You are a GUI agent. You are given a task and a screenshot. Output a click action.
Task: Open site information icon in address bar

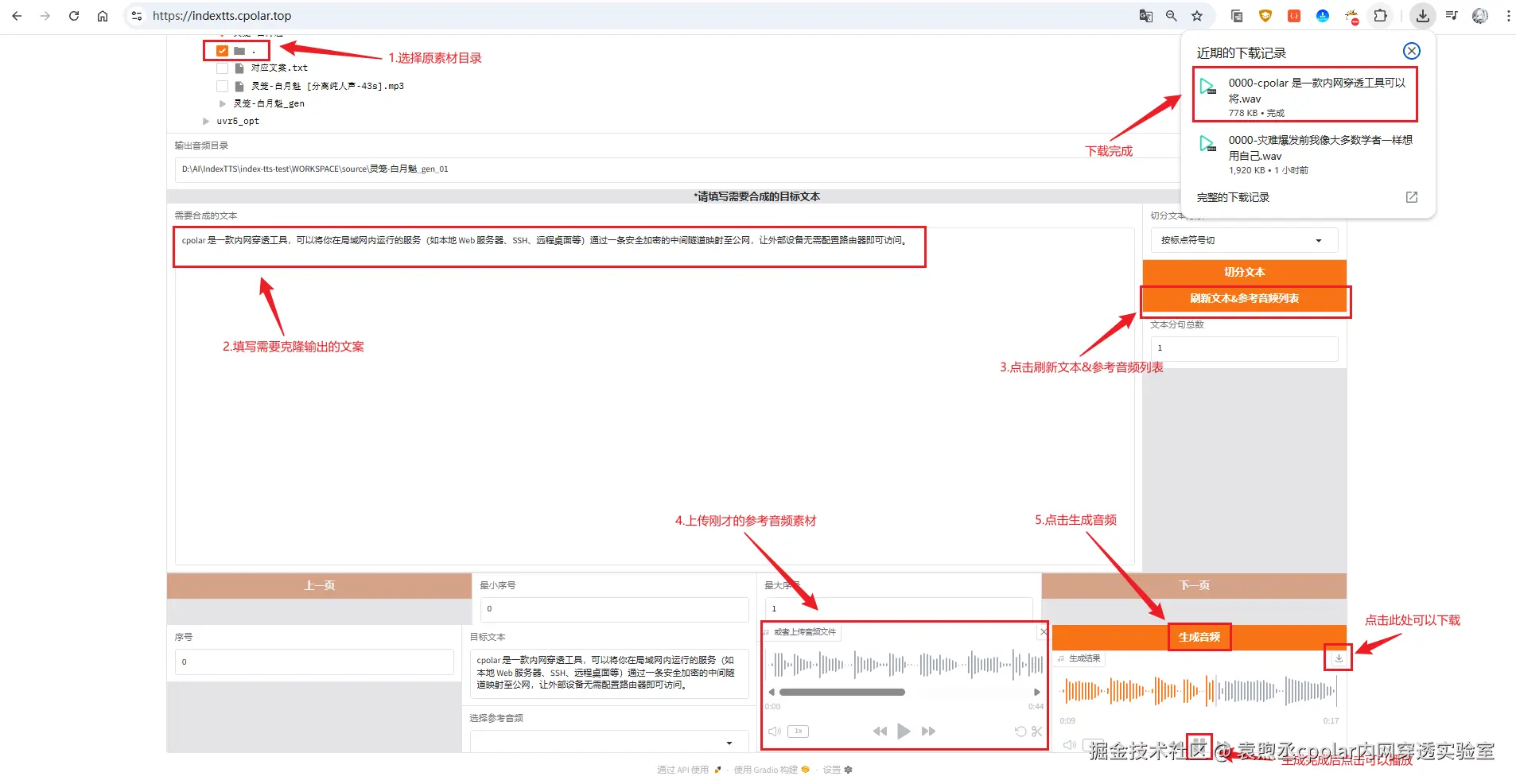pos(137,16)
